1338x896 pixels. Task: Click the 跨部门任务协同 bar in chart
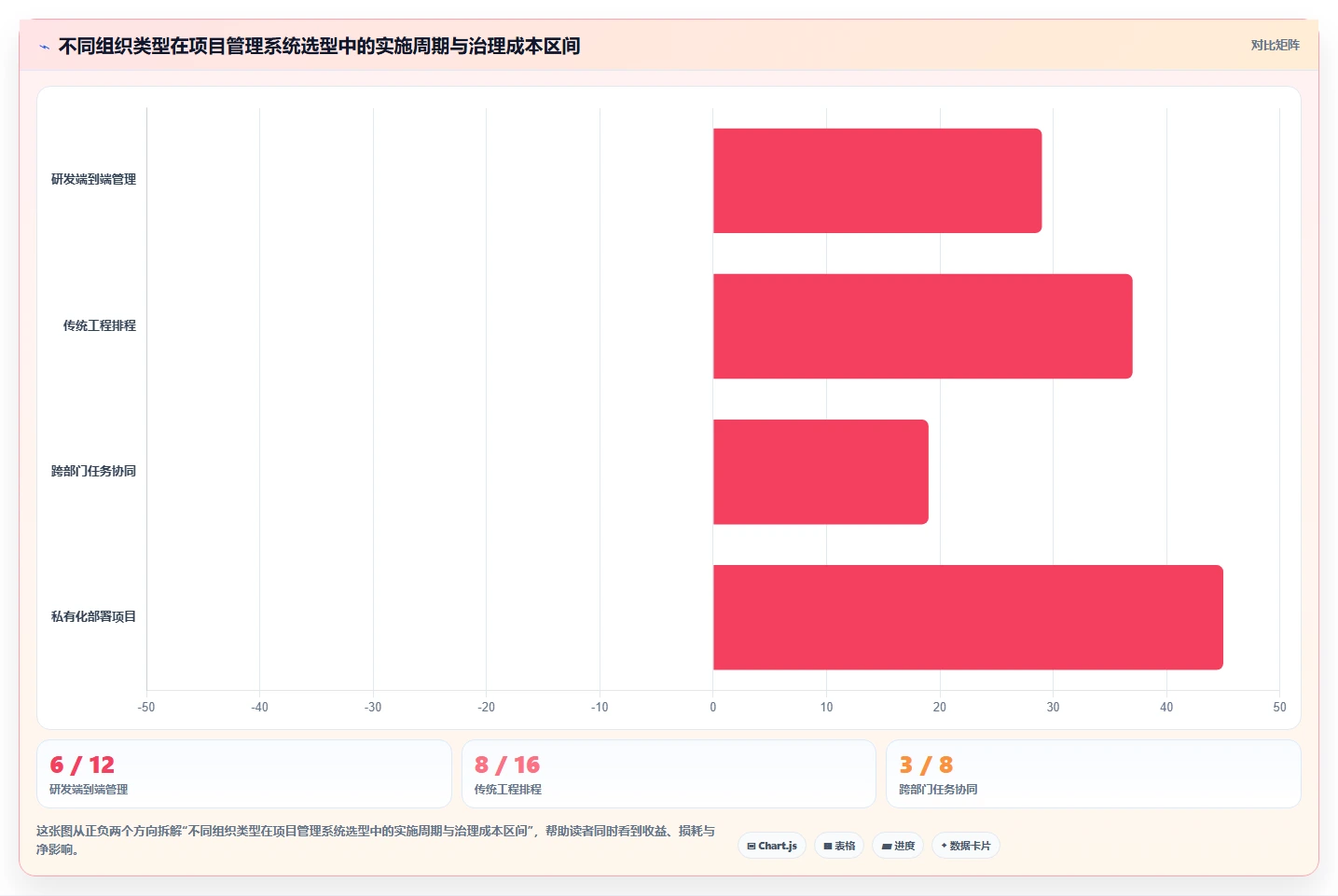click(821, 472)
